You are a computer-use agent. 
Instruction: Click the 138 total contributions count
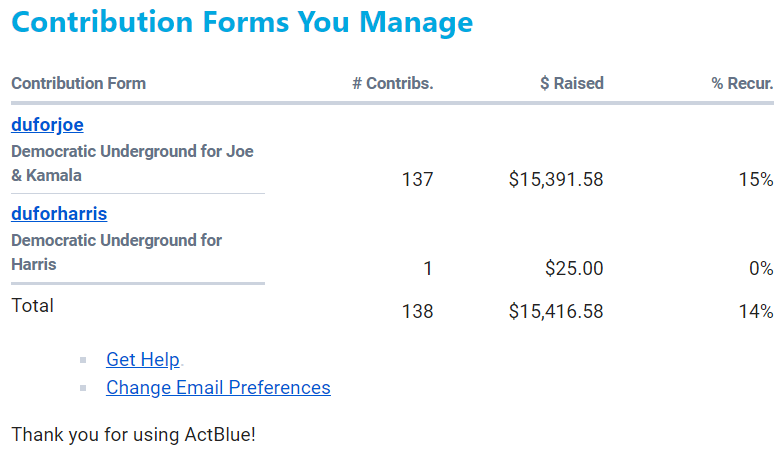pyautogui.click(x=417, y=311)
